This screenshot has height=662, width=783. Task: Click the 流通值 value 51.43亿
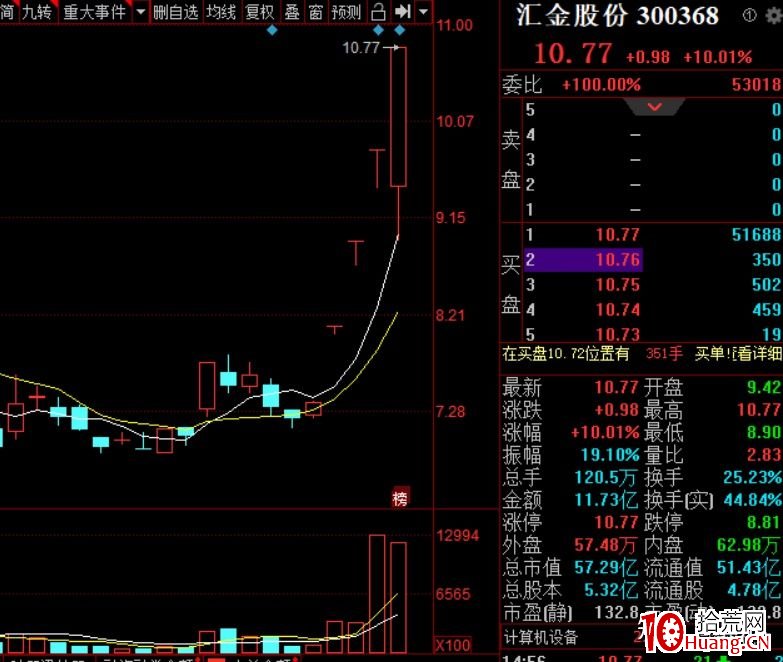coord(749,567)
